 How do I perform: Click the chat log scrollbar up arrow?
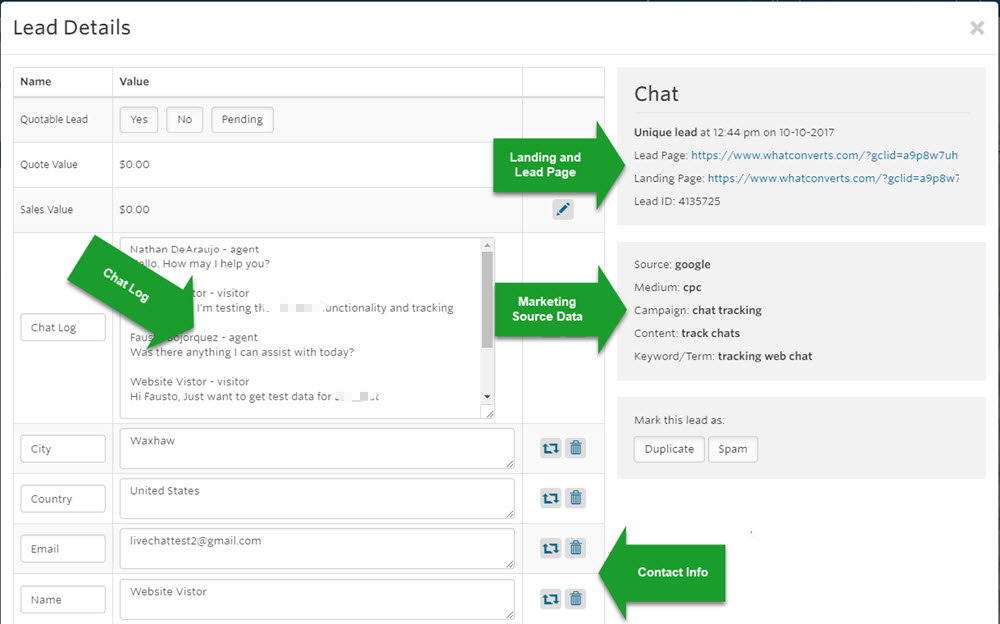(x=487, y=246)
